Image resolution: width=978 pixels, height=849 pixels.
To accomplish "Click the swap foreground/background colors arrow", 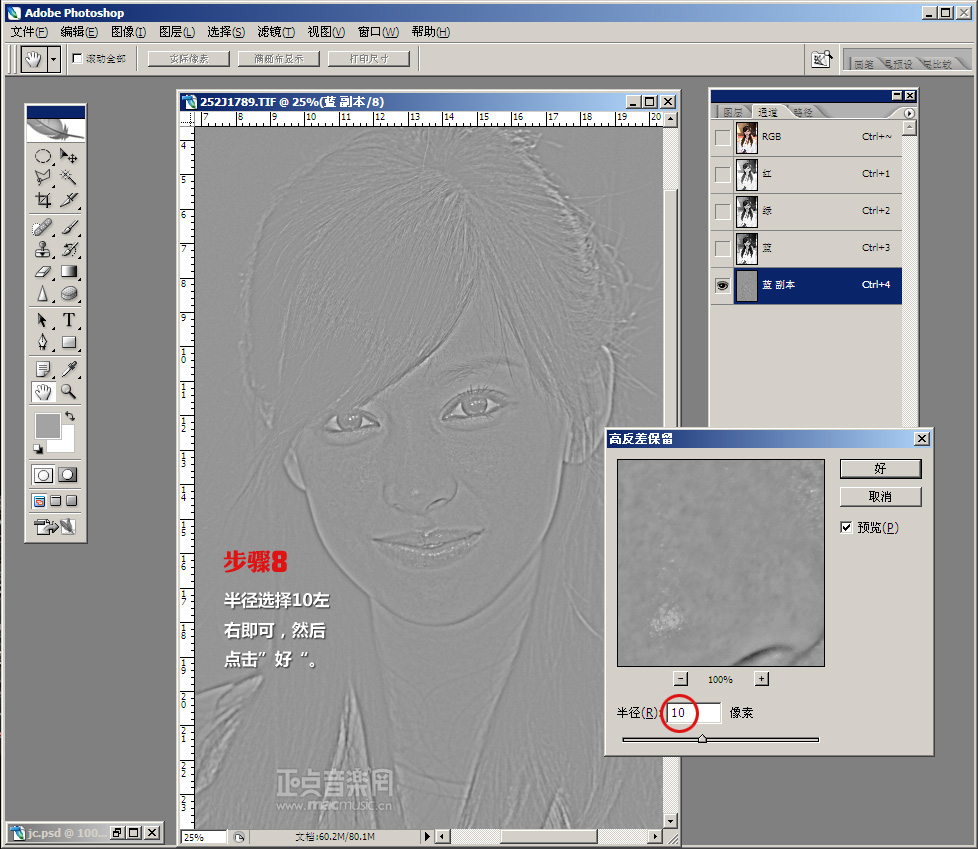I will point(70,415).
